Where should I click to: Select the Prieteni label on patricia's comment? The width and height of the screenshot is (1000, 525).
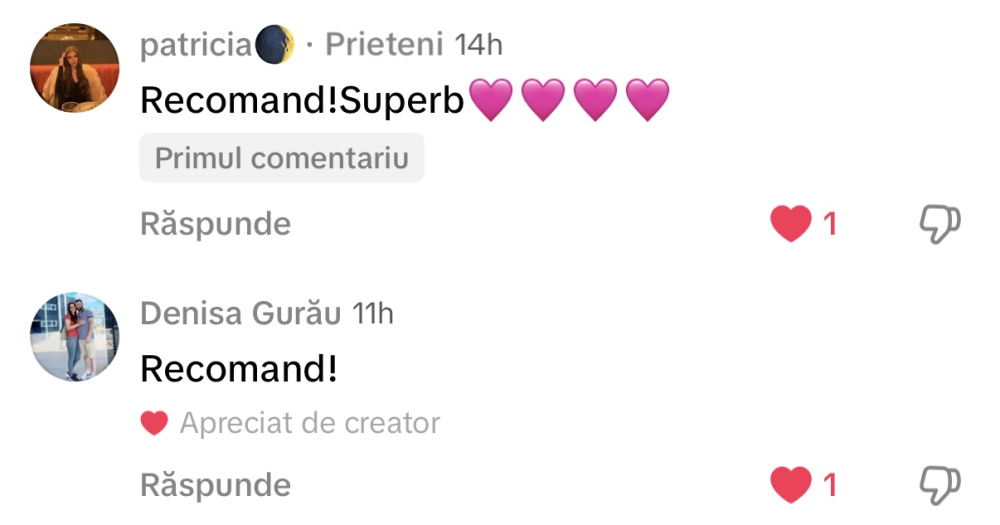(x=384, y=45)
